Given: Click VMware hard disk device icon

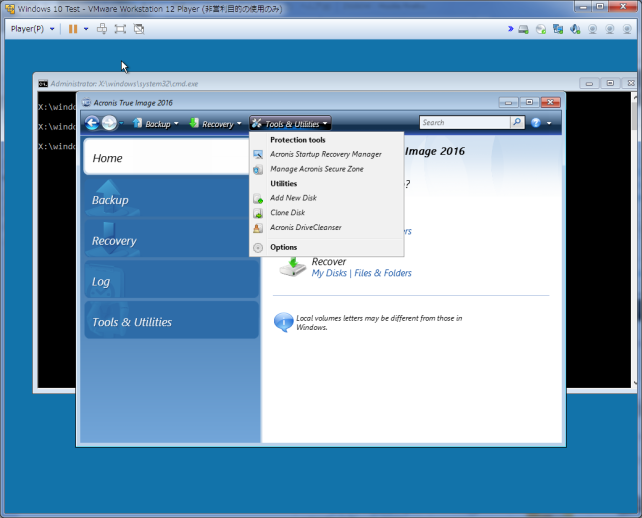Looking at the screenshot, I should (x=523, y=29).
